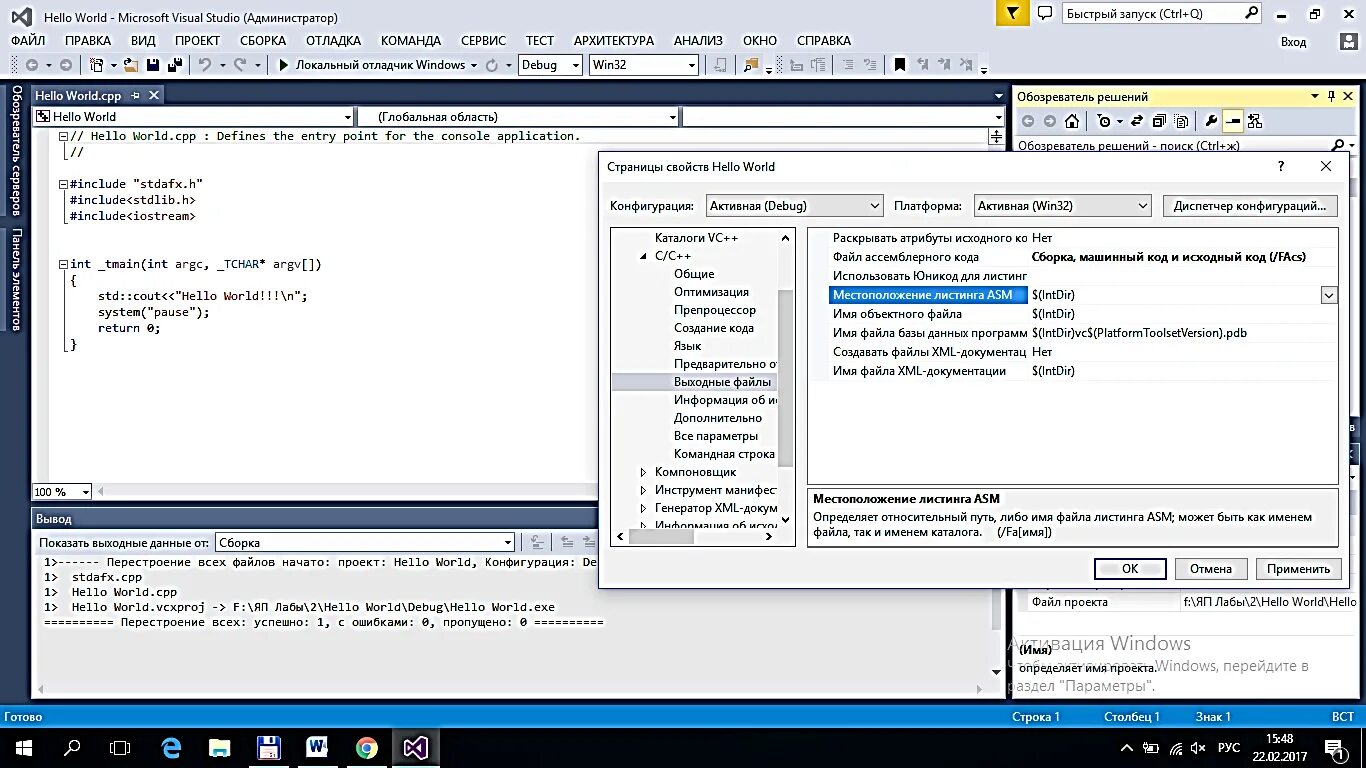Select the Hello World.cpp editor tab

[x=78, y=96]
